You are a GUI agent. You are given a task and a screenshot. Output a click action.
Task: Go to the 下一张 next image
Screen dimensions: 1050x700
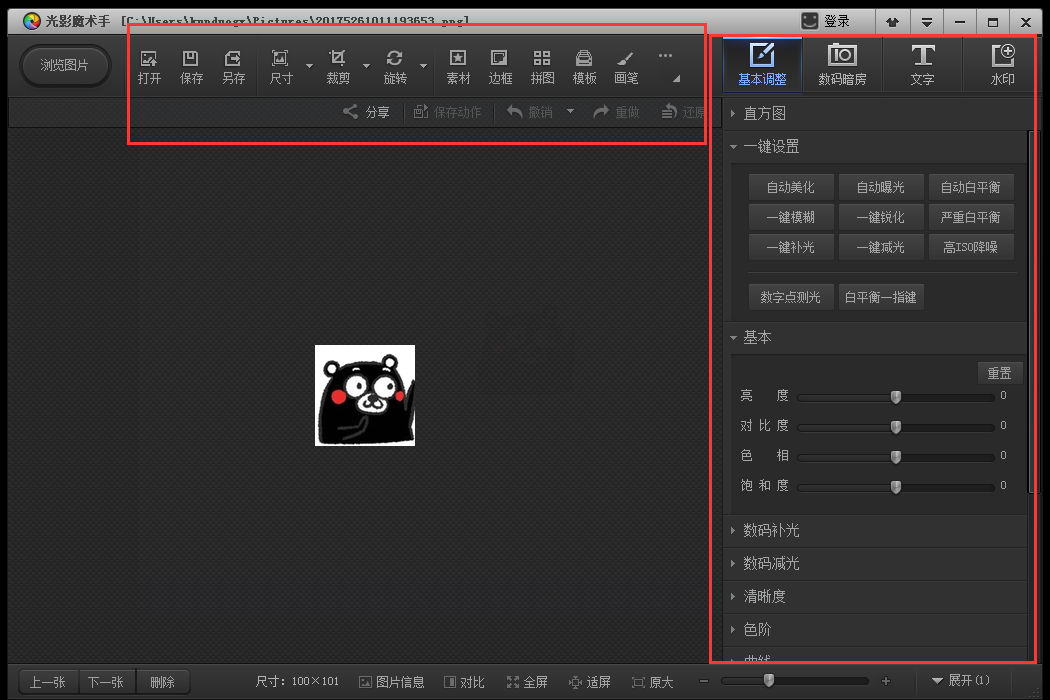(106, 681)
